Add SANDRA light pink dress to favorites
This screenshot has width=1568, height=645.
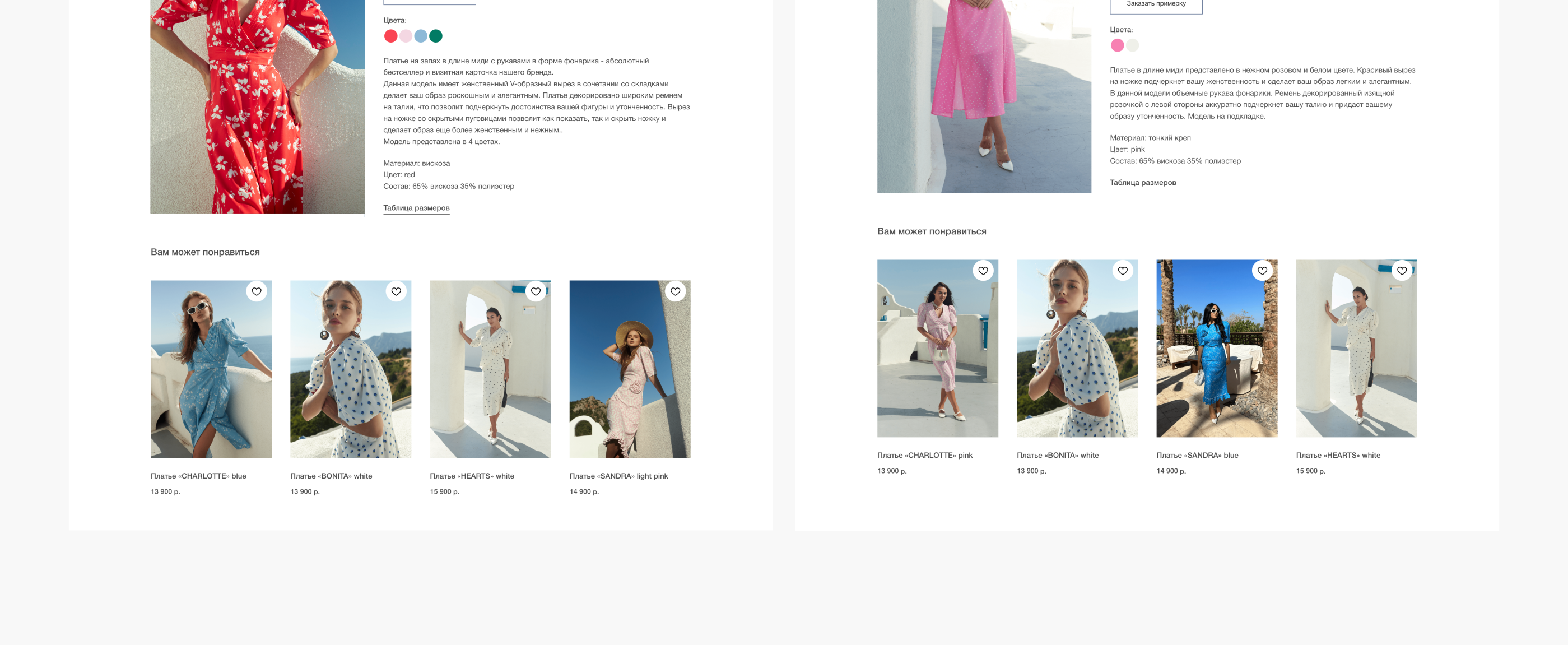point(675,291)
